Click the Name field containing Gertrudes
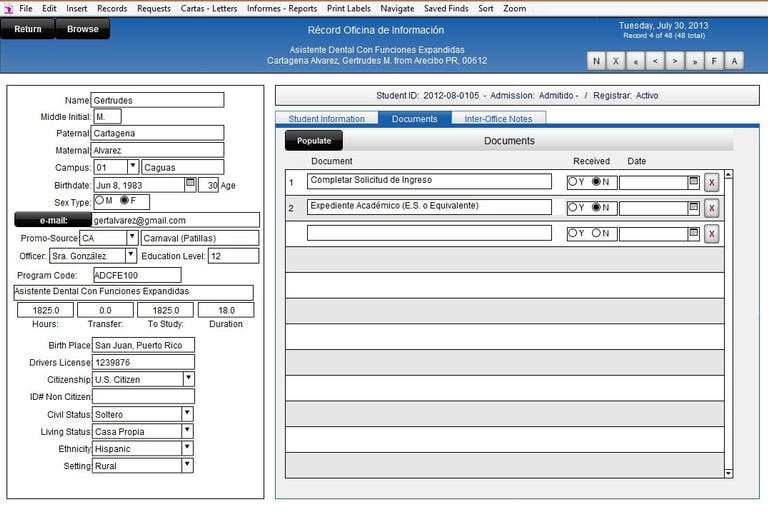 tap(157, 100)
